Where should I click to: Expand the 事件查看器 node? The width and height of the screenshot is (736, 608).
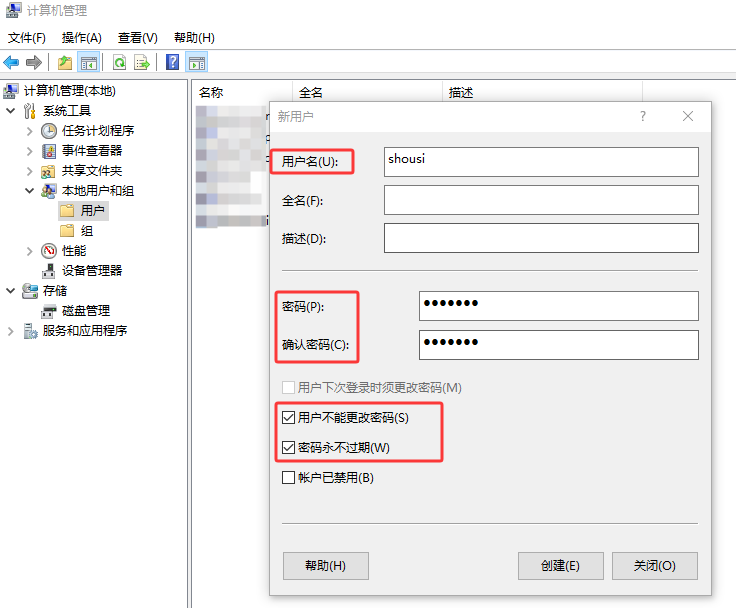[x=30, y=151]
